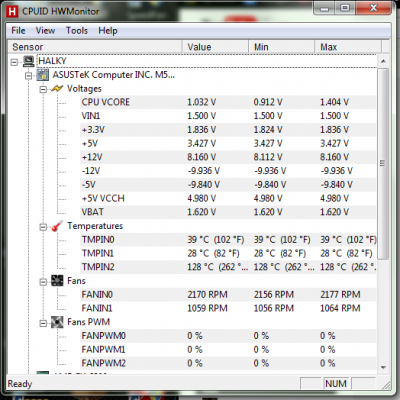Select the FANIN1 fan row
This screenshot has height=400, width=400.
point(228,308)
